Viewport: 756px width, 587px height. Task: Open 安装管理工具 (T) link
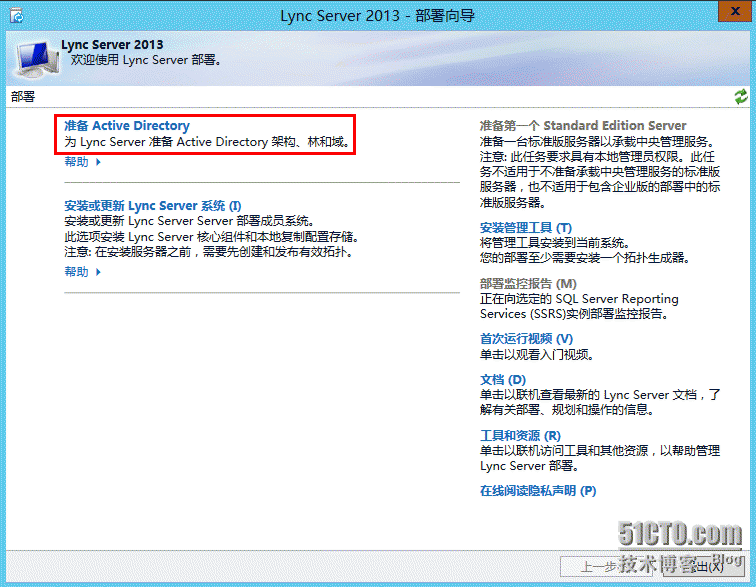click(526, 227)
